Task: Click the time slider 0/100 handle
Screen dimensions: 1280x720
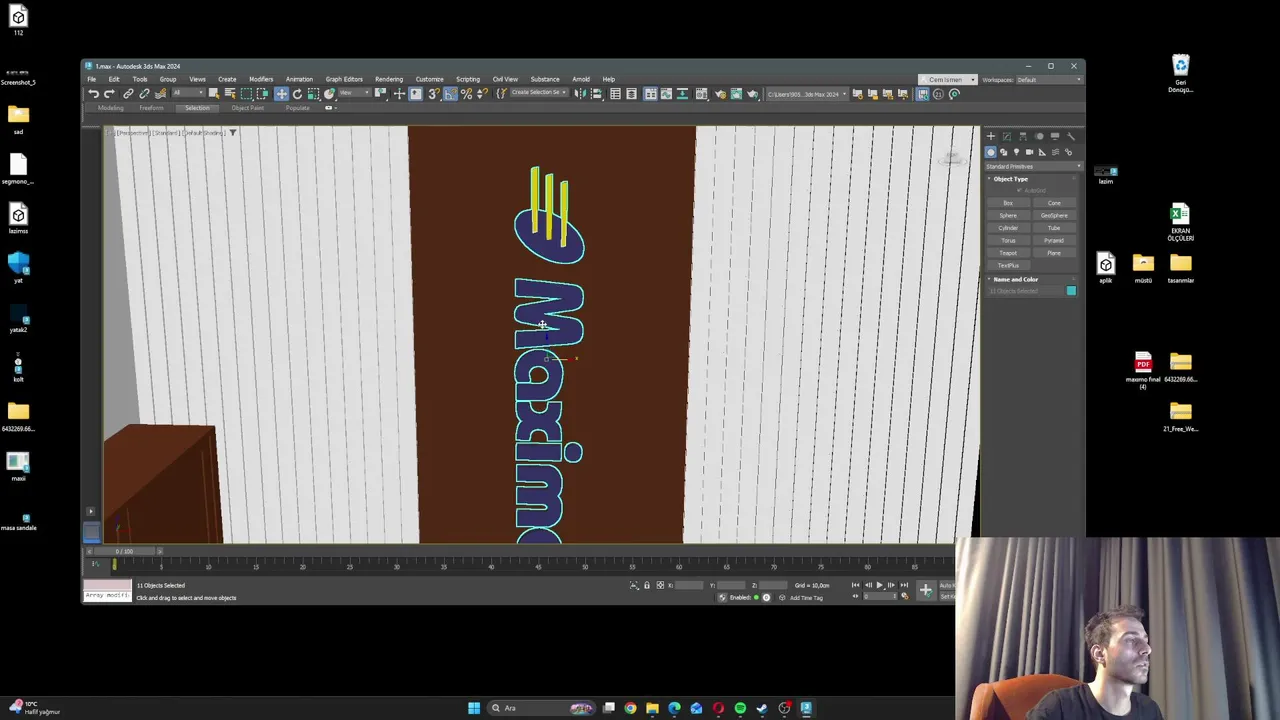Action: [x=124, y=552]
